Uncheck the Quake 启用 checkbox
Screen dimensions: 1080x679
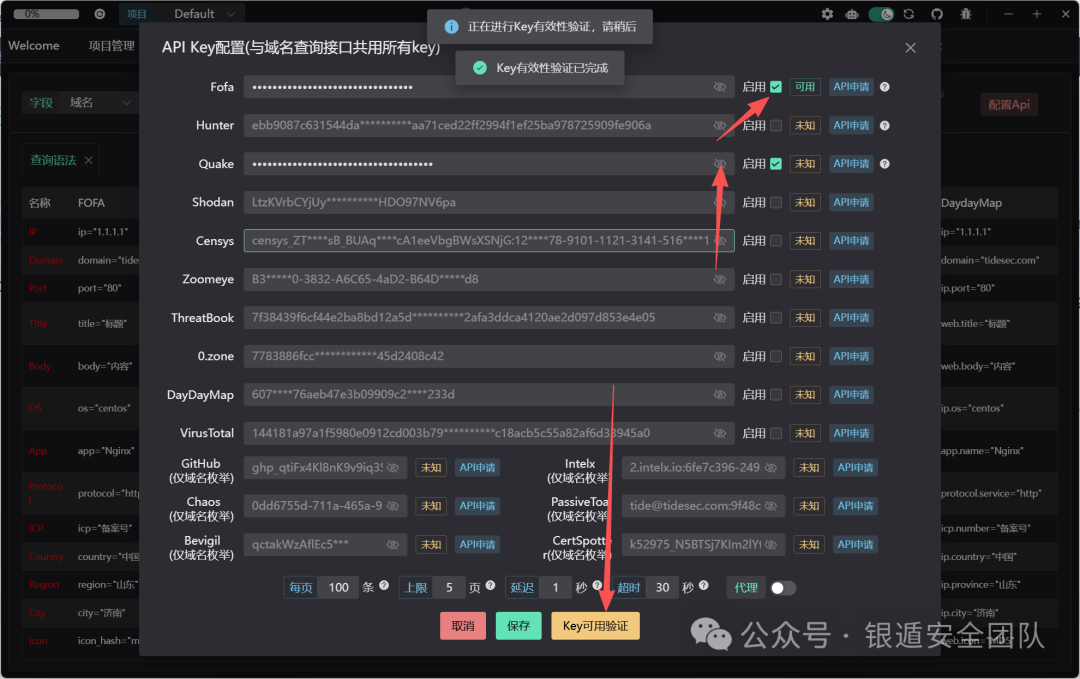pos(776,164)
